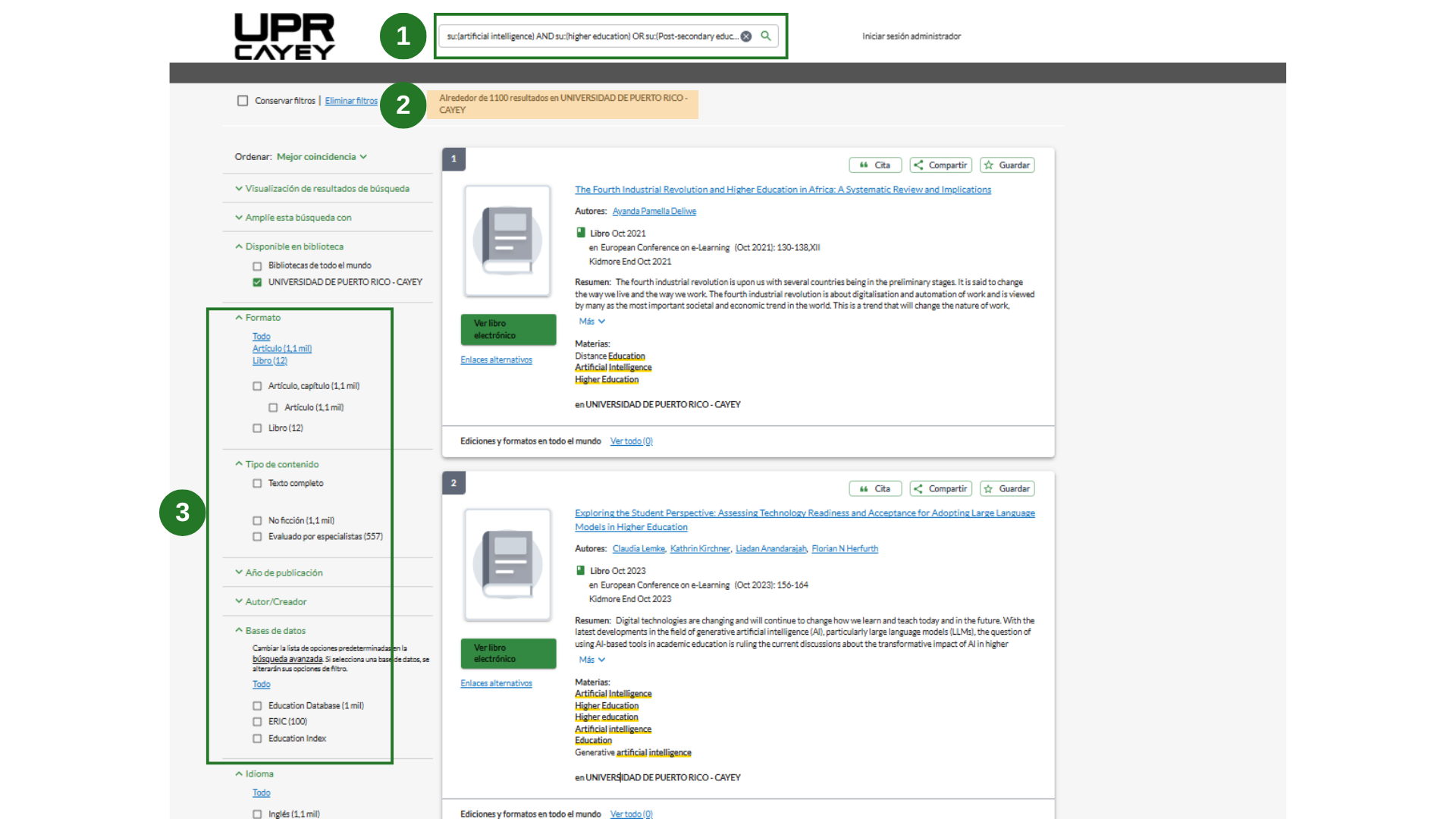Click Ver libro electrónico button for first result
Image resolution: width=1456 pixels, height=819 pixels.
(508, 329)
